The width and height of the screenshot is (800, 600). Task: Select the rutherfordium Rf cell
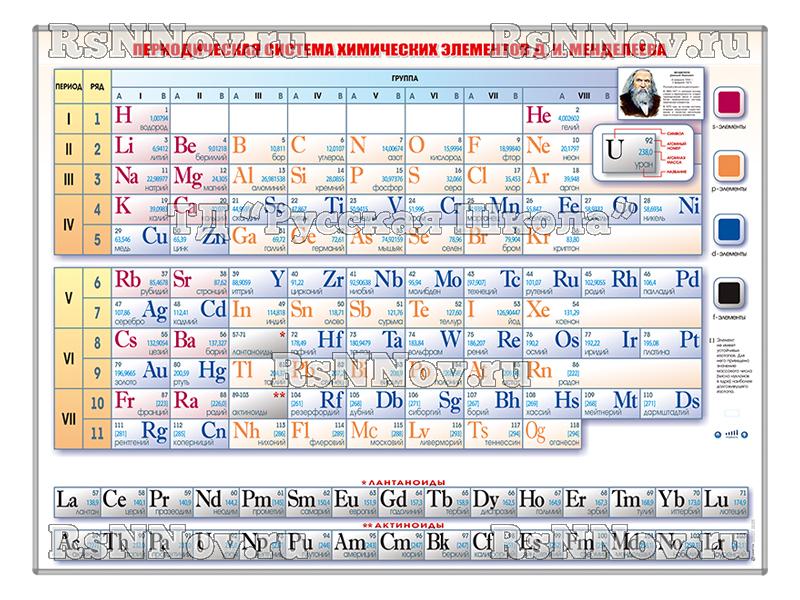coord(317,404)
